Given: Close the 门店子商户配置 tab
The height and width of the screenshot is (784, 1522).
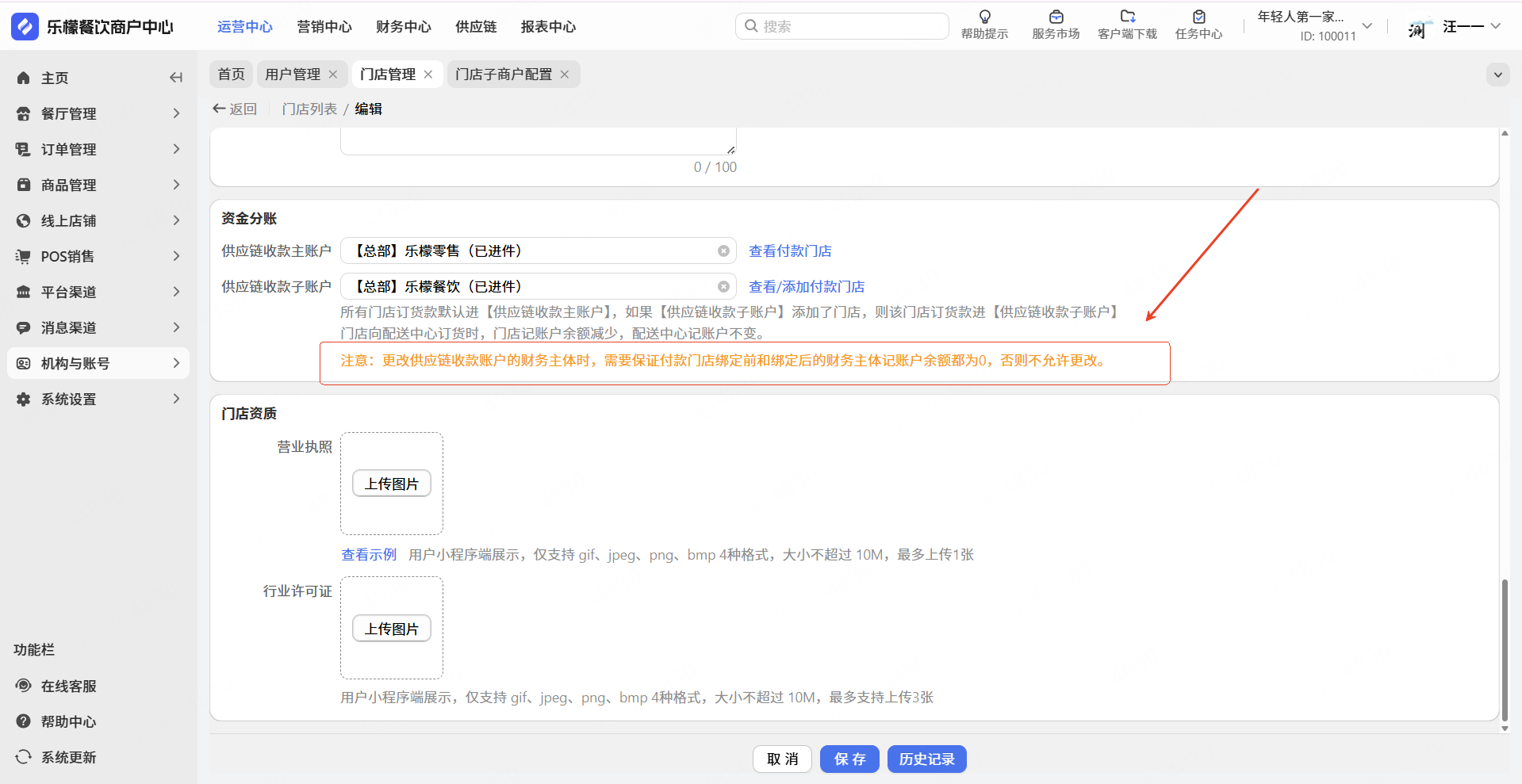Looking at the screenshot, I should pyautogui.click(x=565, y=75).
